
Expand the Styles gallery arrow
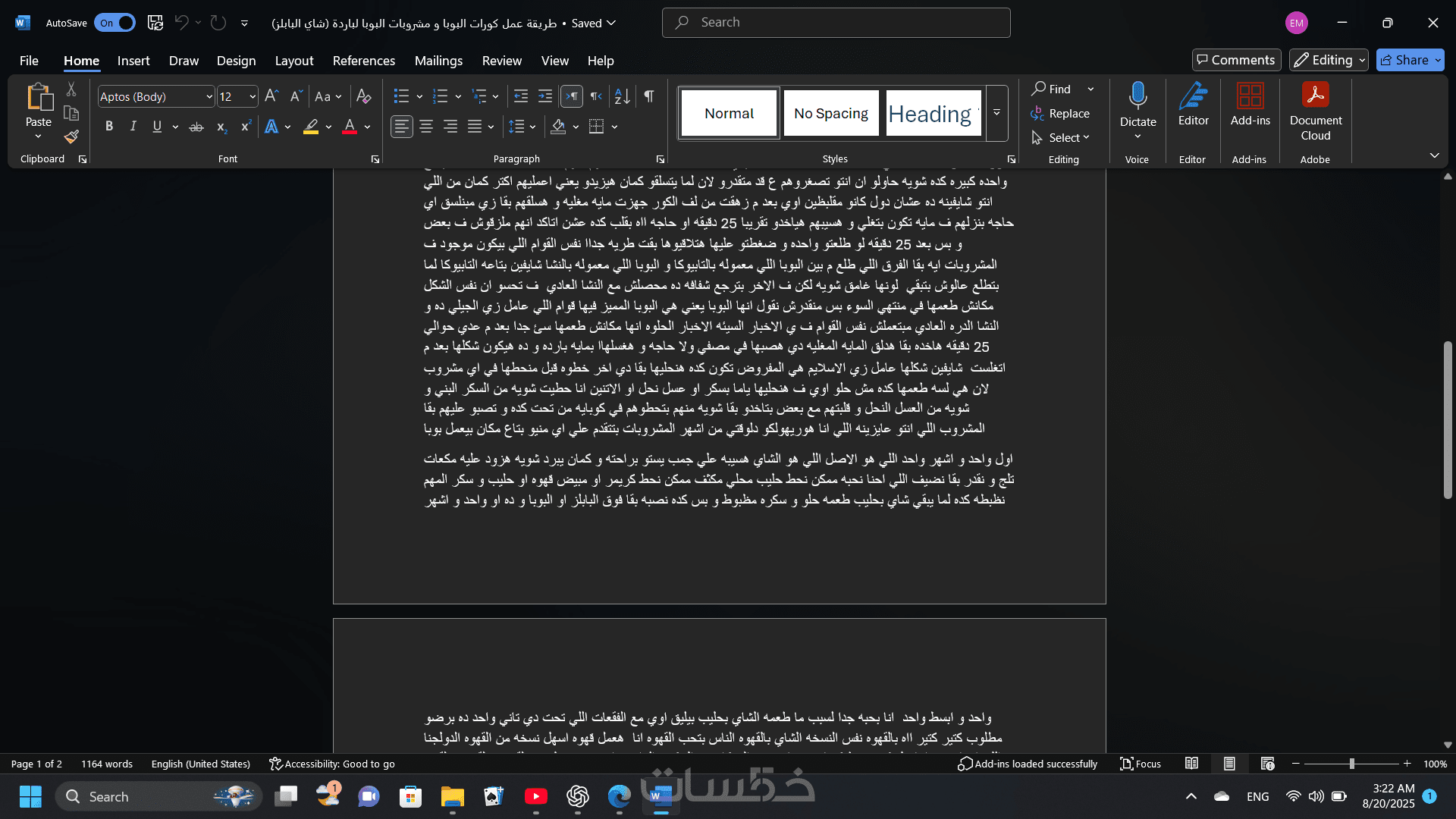pos(996,113)
